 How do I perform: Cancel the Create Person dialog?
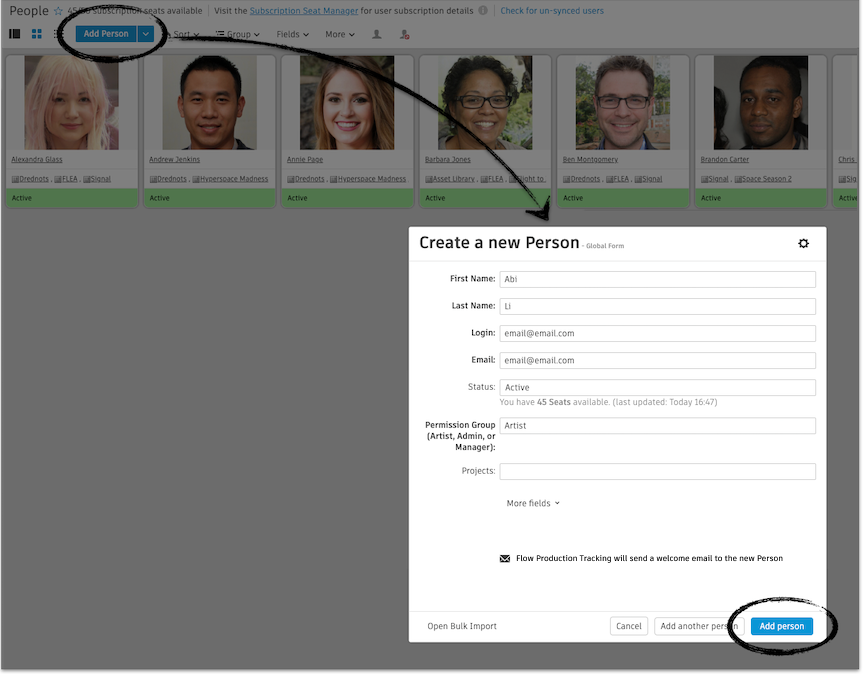click(628, 626)
